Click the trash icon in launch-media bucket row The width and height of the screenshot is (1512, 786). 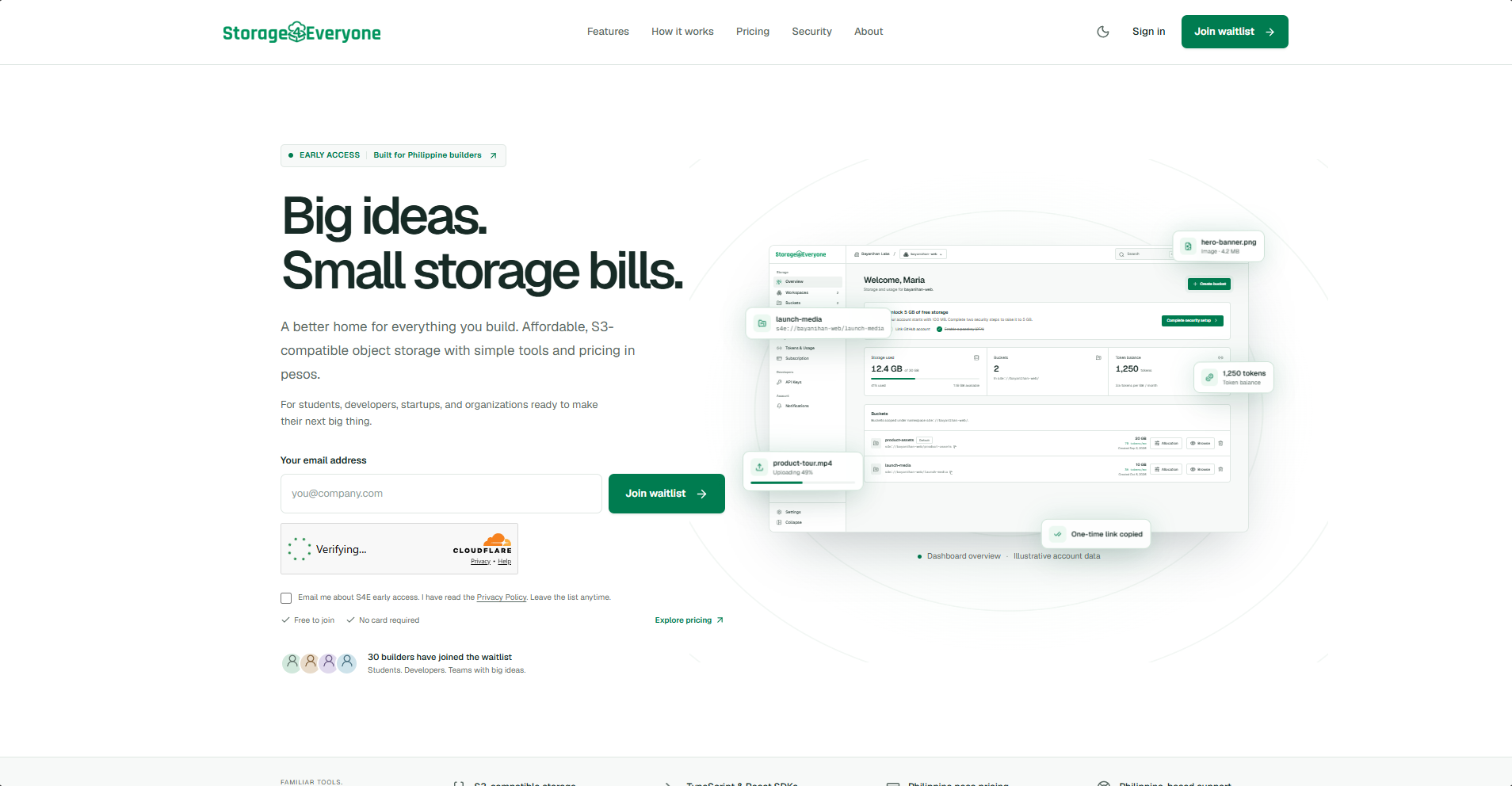point(1220,470)
